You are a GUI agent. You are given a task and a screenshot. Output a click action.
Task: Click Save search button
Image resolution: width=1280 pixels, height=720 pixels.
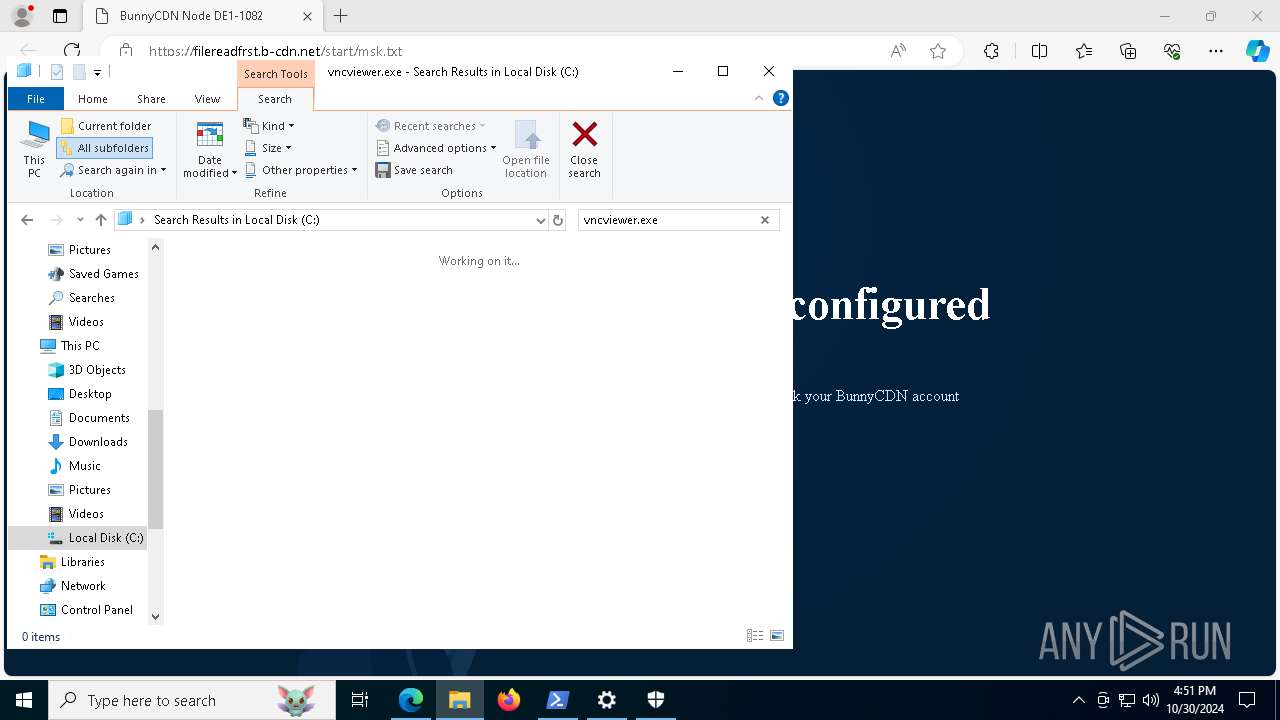414,170
